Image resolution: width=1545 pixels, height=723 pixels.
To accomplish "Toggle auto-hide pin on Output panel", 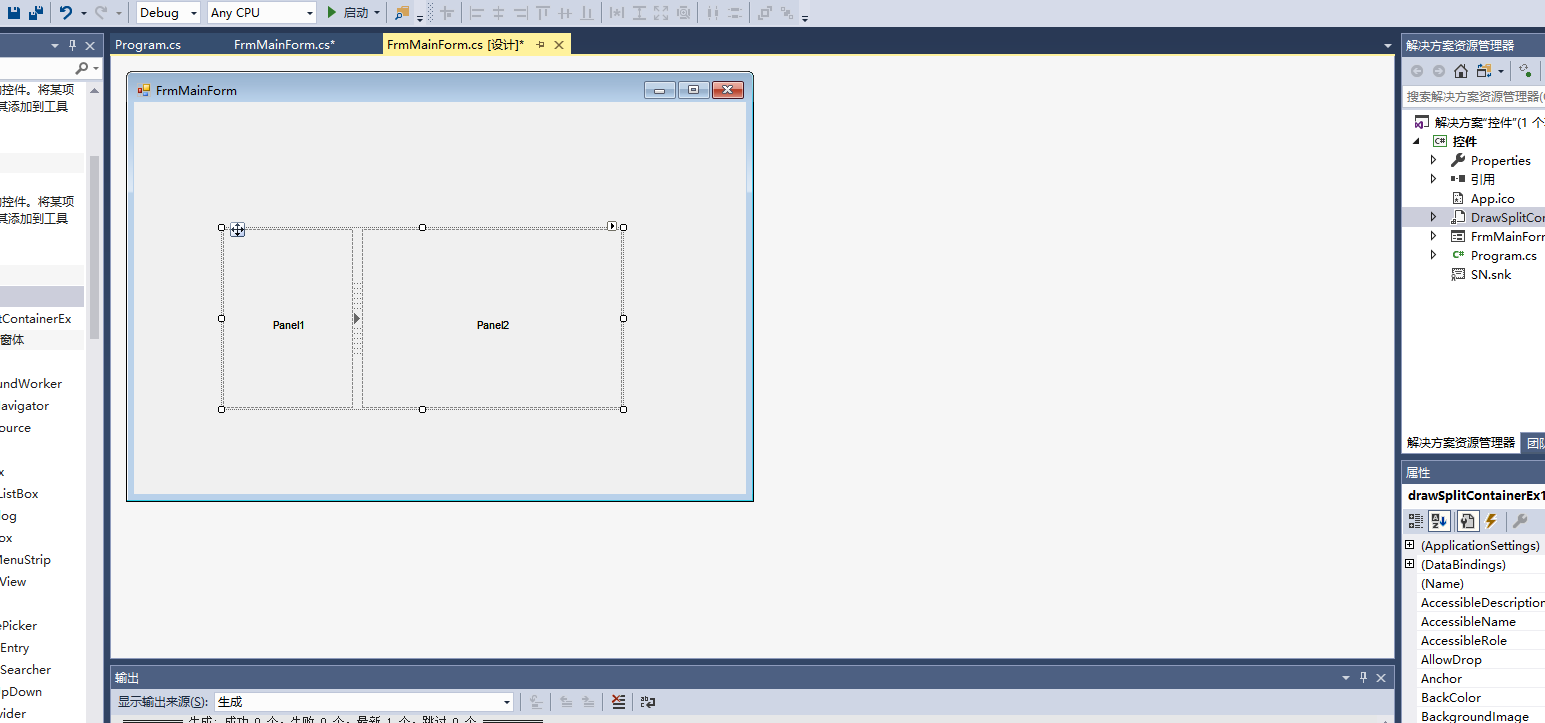I will click(x=1363, y=678).
